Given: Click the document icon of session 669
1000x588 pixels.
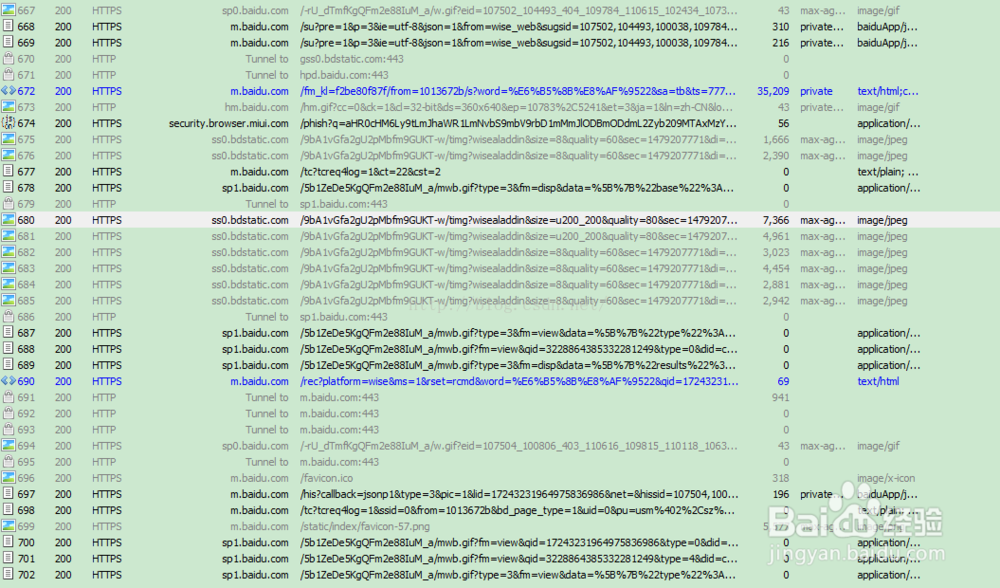Looking at the screenshot, I should tap(8, 42).
